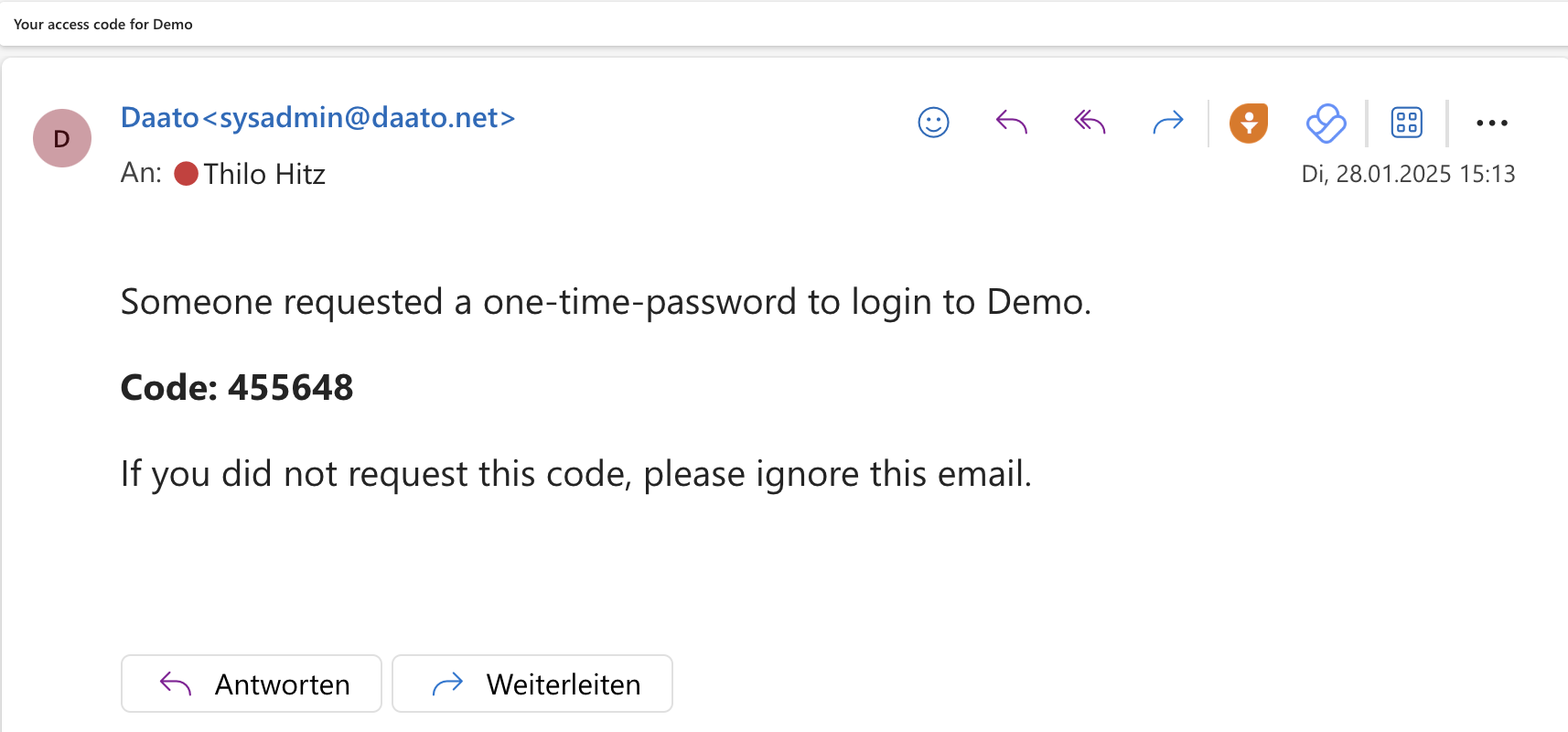
Task: Open sender Daato sysadmin@daato.net contact link
Action: (317, 118)
